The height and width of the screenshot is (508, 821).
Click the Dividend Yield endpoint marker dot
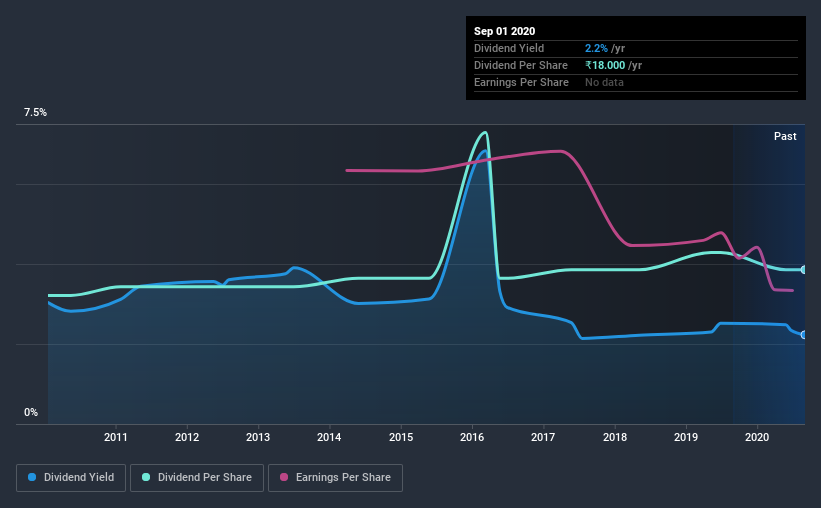point(804,335)
